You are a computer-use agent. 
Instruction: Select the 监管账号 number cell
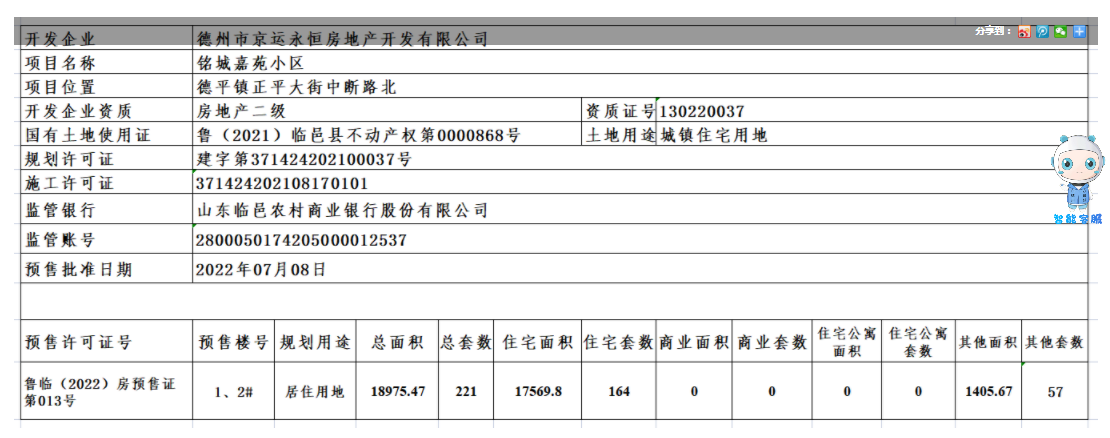(302, 240)
